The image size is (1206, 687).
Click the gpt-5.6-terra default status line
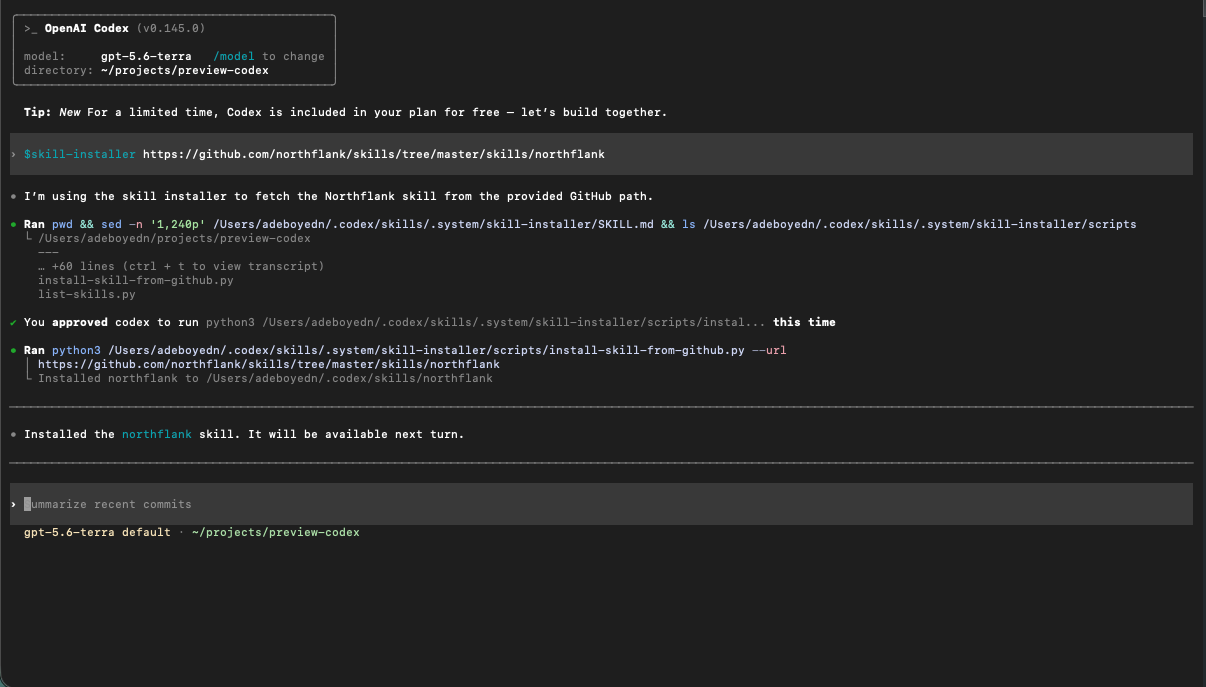(97, 532)
